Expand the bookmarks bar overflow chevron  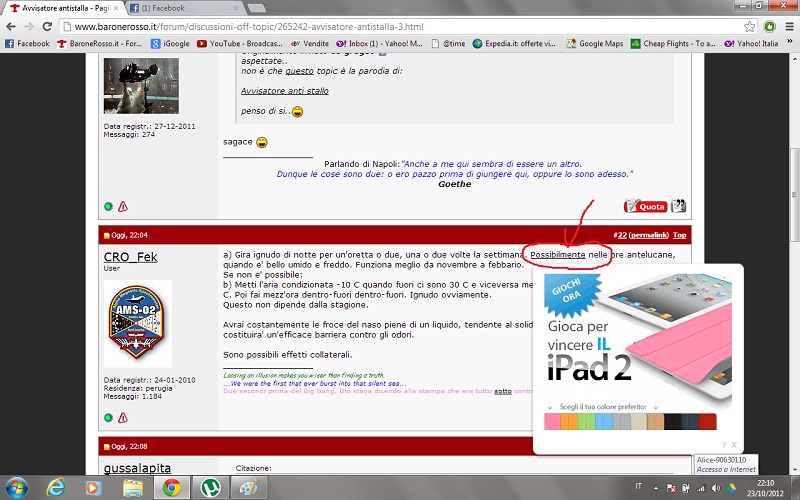[789, 44]
